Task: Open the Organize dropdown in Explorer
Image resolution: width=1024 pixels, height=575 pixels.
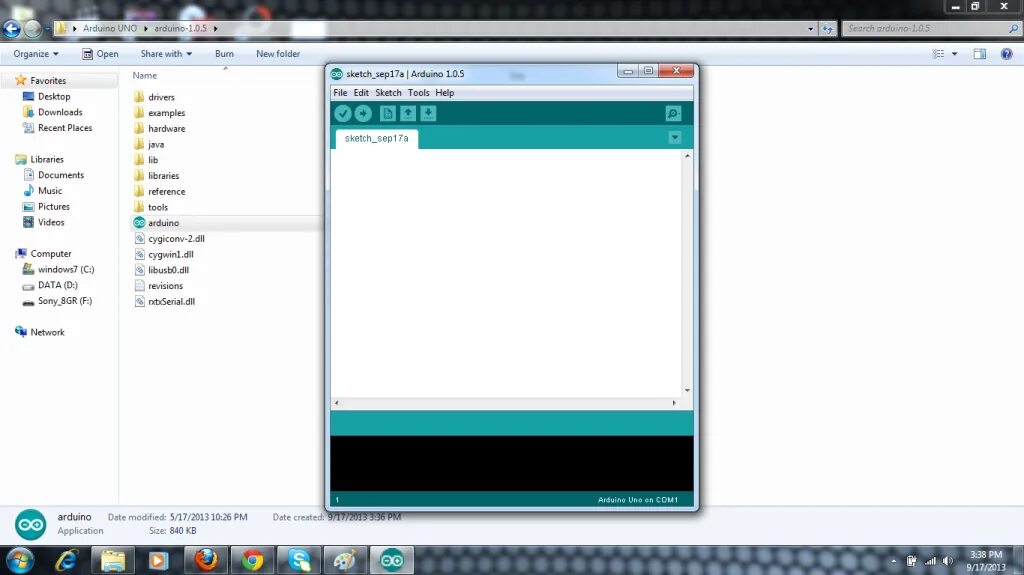Action: (36, 54)
